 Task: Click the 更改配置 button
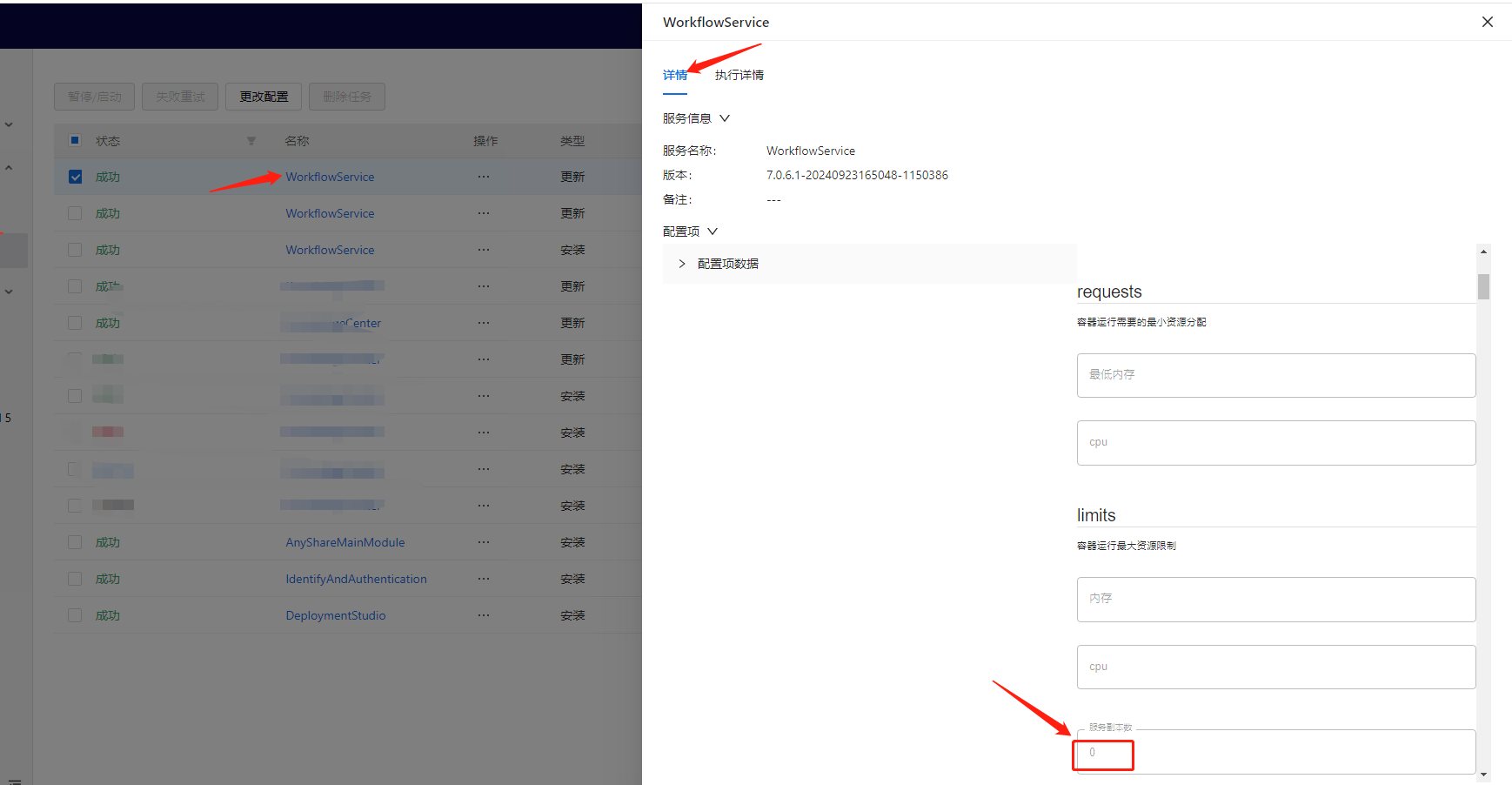pos(264,97)
